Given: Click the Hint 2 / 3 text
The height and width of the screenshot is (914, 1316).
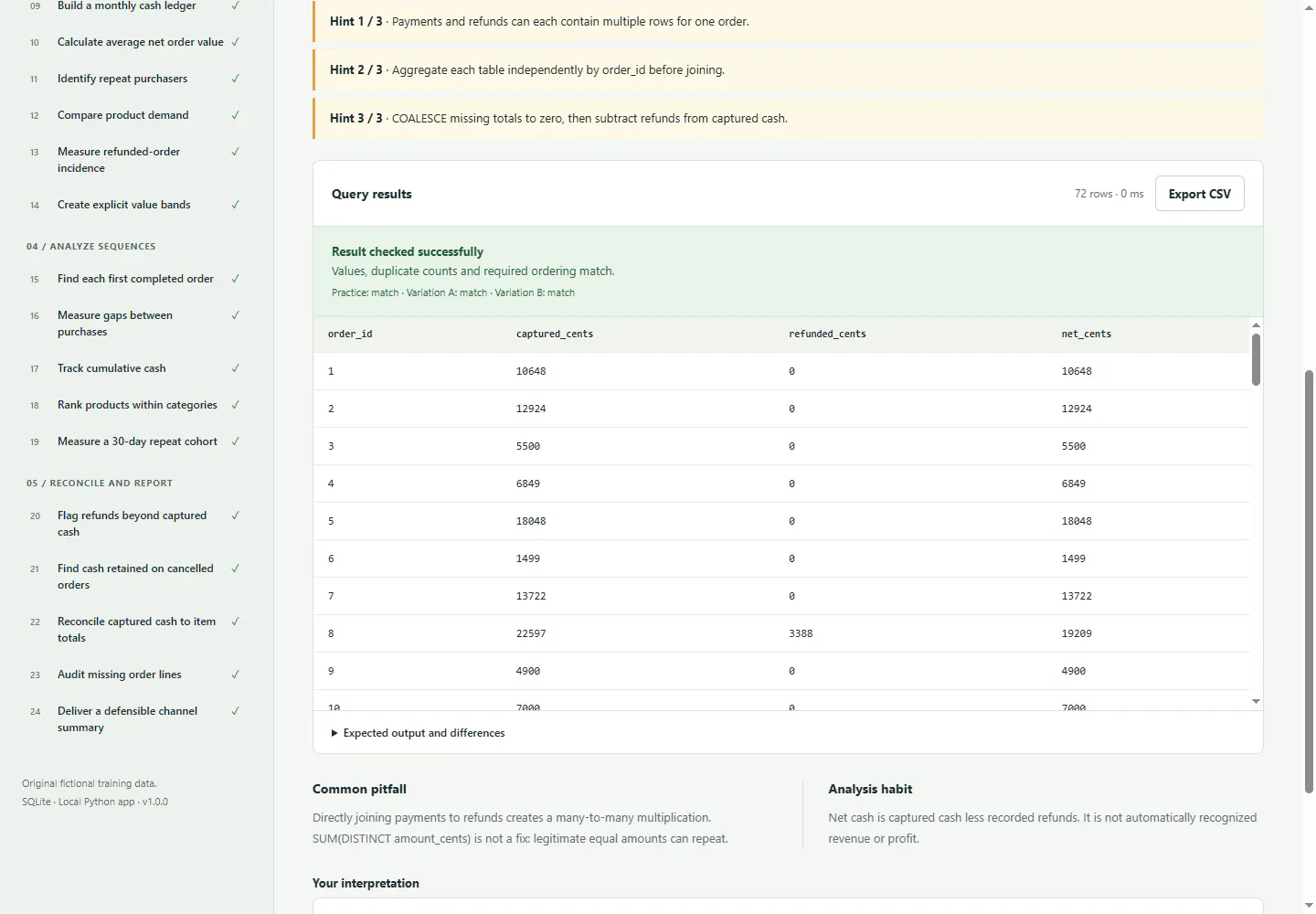Looking at the screenshot, I should 527,69.
